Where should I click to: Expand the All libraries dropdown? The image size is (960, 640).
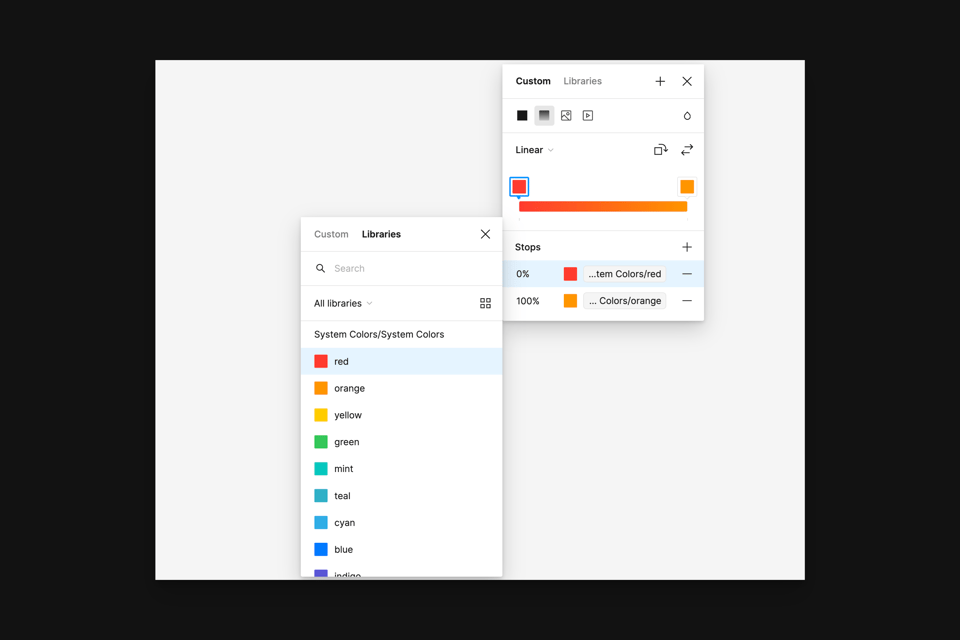click(x=343, y=304)
